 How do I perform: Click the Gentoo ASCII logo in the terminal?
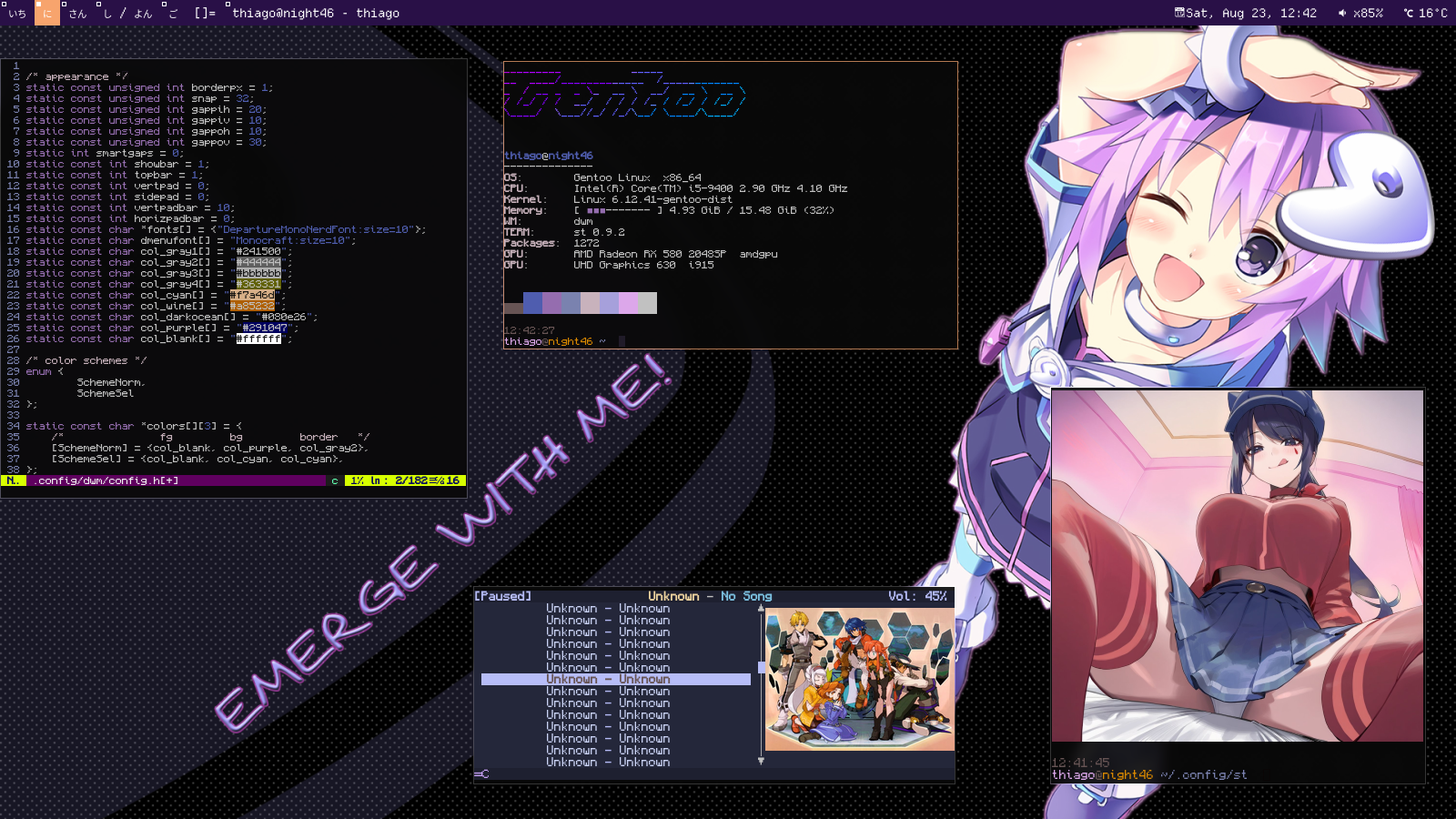625,95
